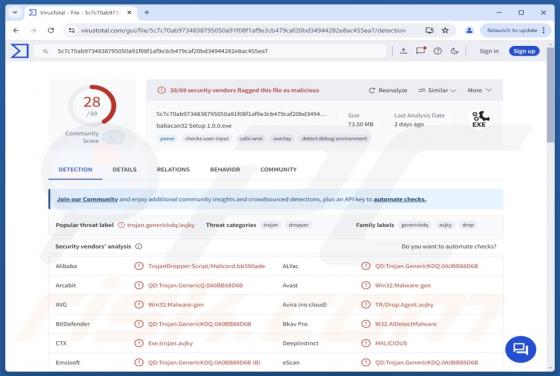Click the Win32:Malware-gen result for AVG
This screenshot has width=560, height=376.
(x=176, y=305)
